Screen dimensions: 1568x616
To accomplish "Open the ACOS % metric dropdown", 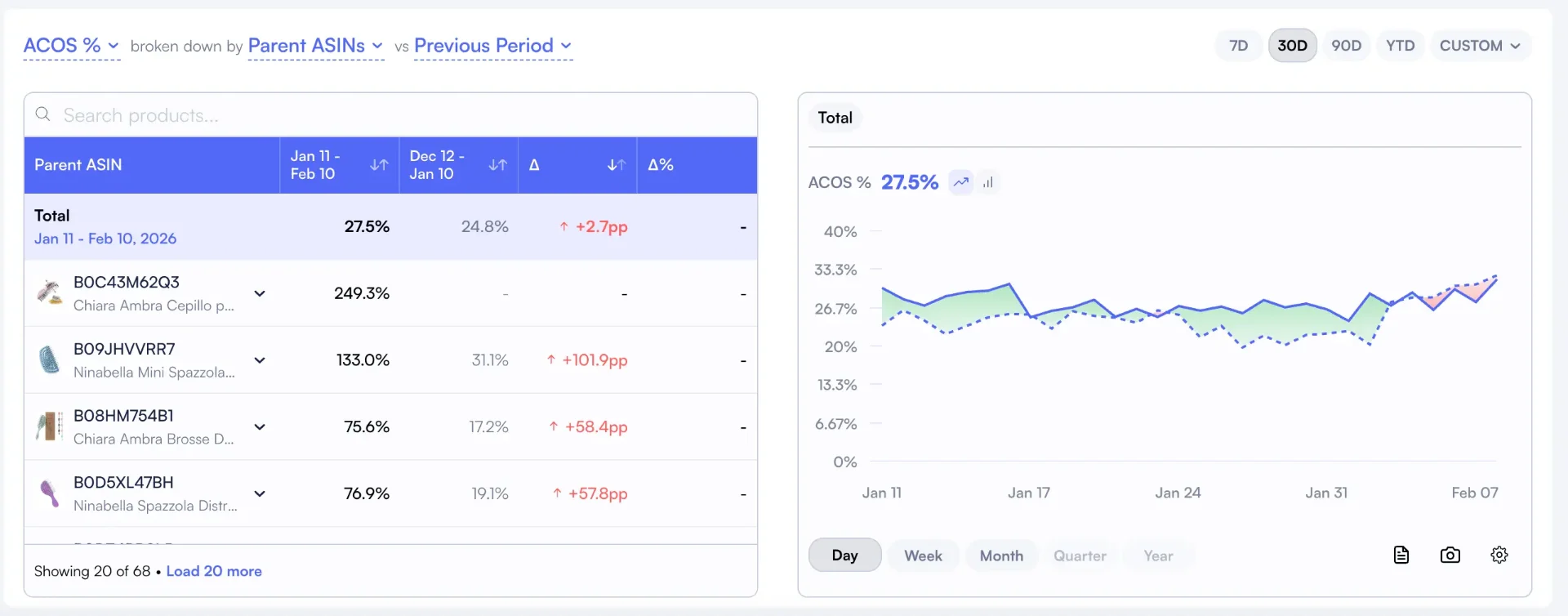I will (72, 46).
